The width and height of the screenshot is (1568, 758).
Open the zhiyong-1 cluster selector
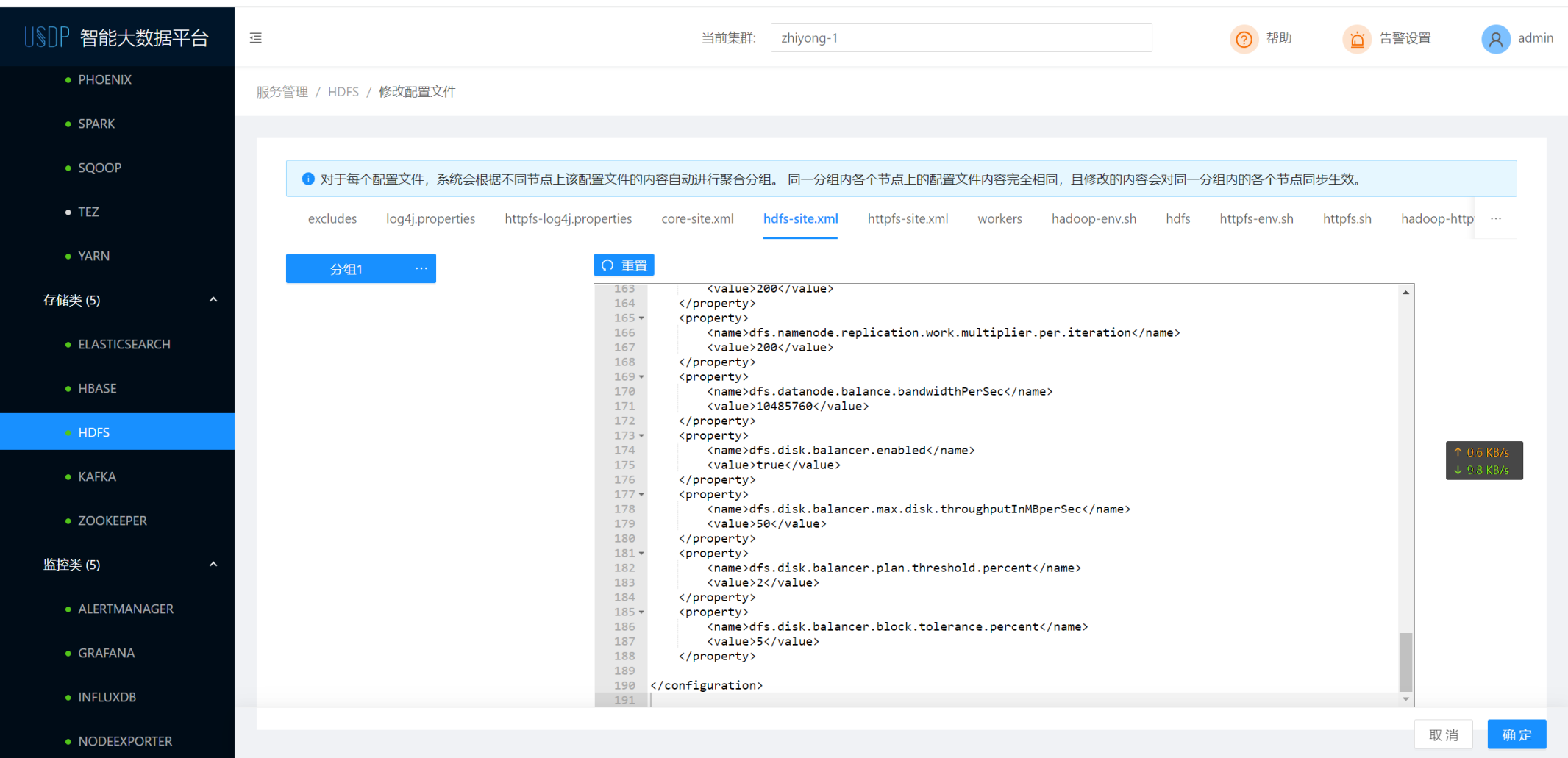tap(961, 37)
